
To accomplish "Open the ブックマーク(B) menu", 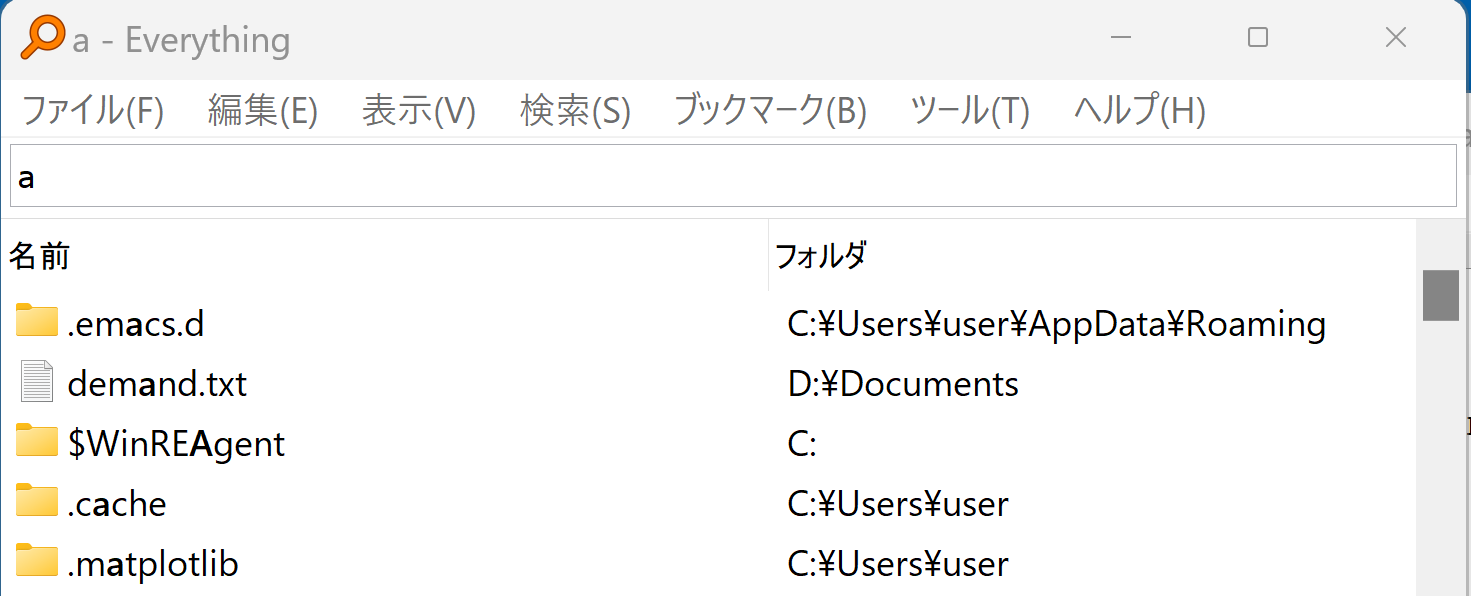I will [x=770, y=110].
